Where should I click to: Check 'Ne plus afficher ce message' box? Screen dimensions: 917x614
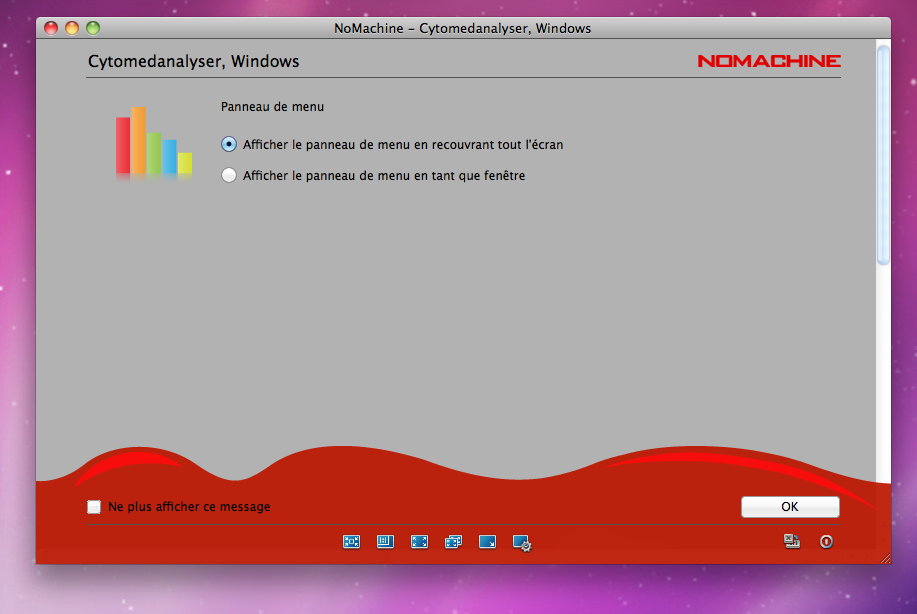[x=94, y=506]
